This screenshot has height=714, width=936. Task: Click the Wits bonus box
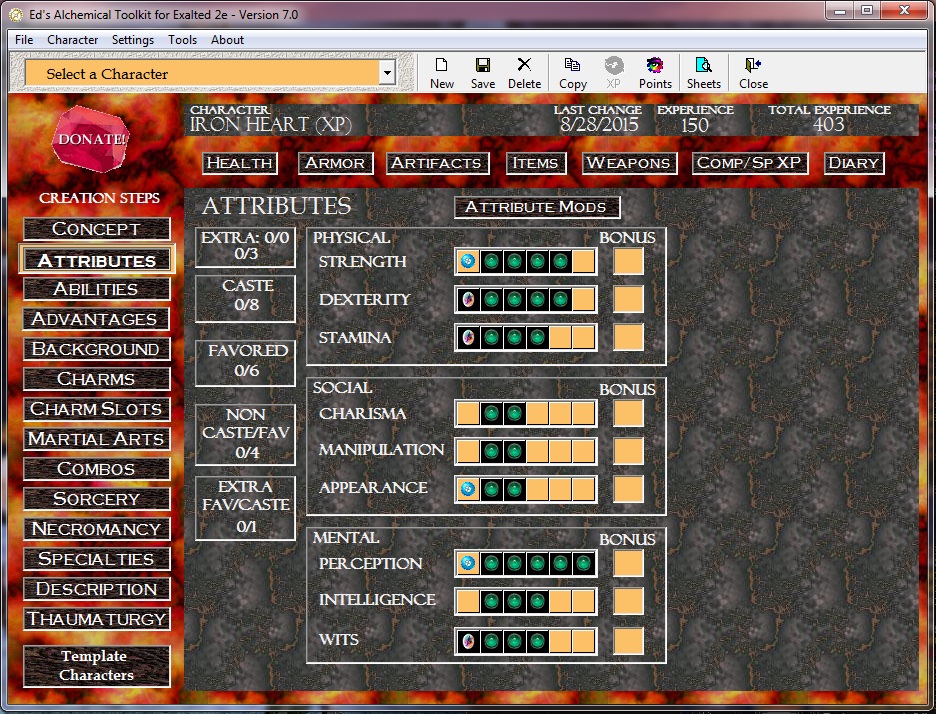(629, 641)
